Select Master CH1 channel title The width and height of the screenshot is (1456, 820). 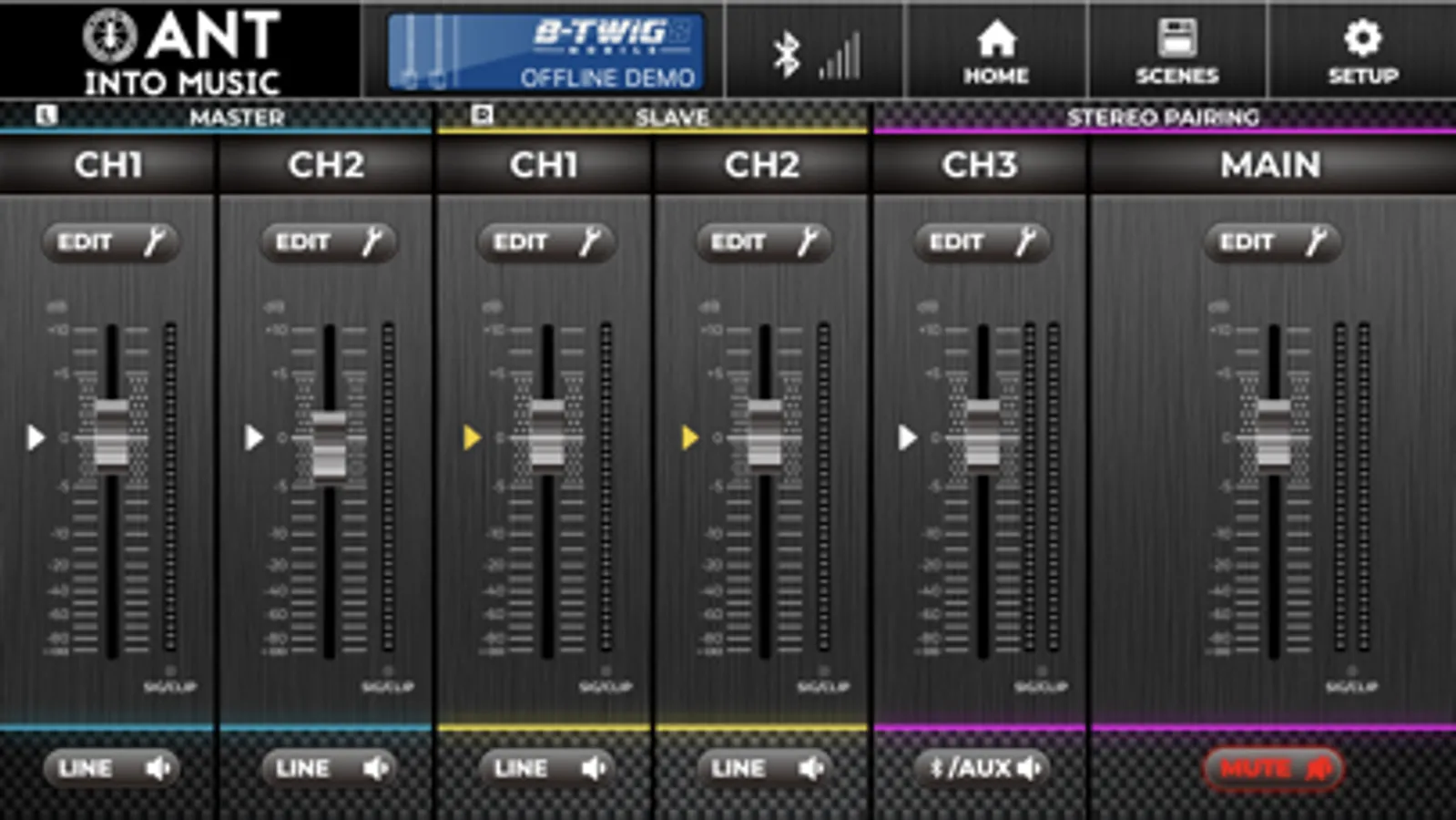tap(108, 165)
